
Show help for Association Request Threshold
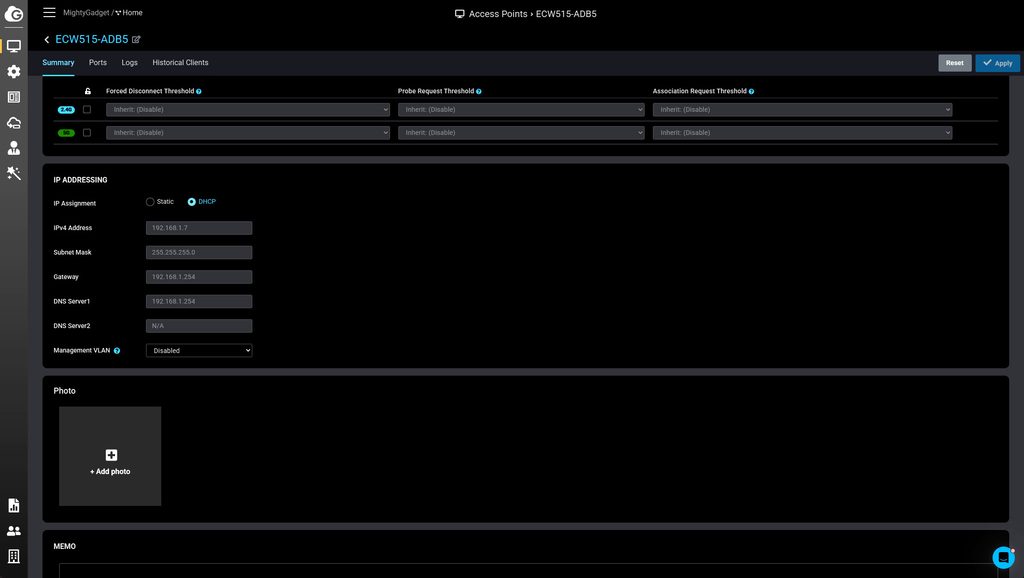point(751,91)
